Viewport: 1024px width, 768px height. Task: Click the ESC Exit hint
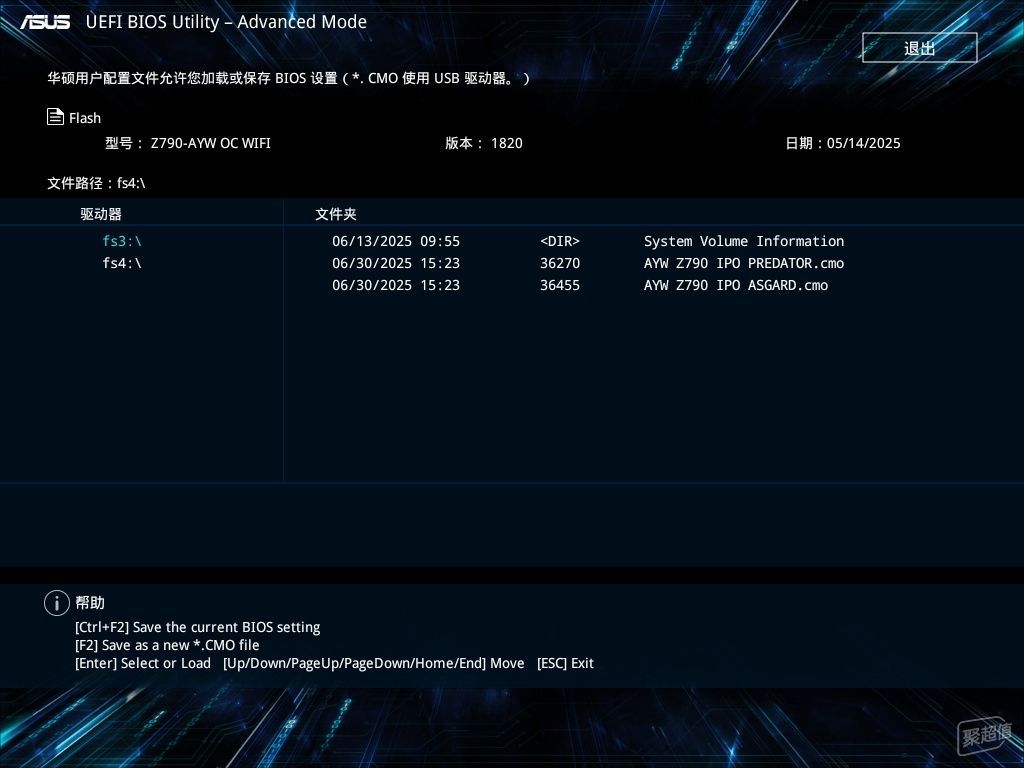click(565, 664)
